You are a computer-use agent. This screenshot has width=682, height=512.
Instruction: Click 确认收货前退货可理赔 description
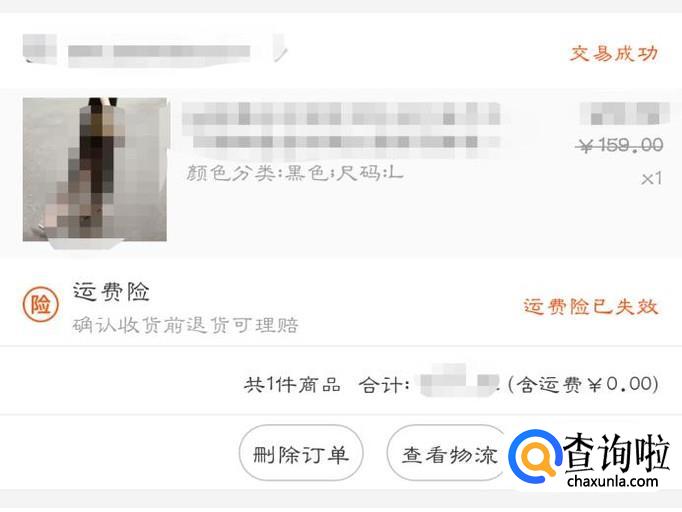[x=186, y=325]
